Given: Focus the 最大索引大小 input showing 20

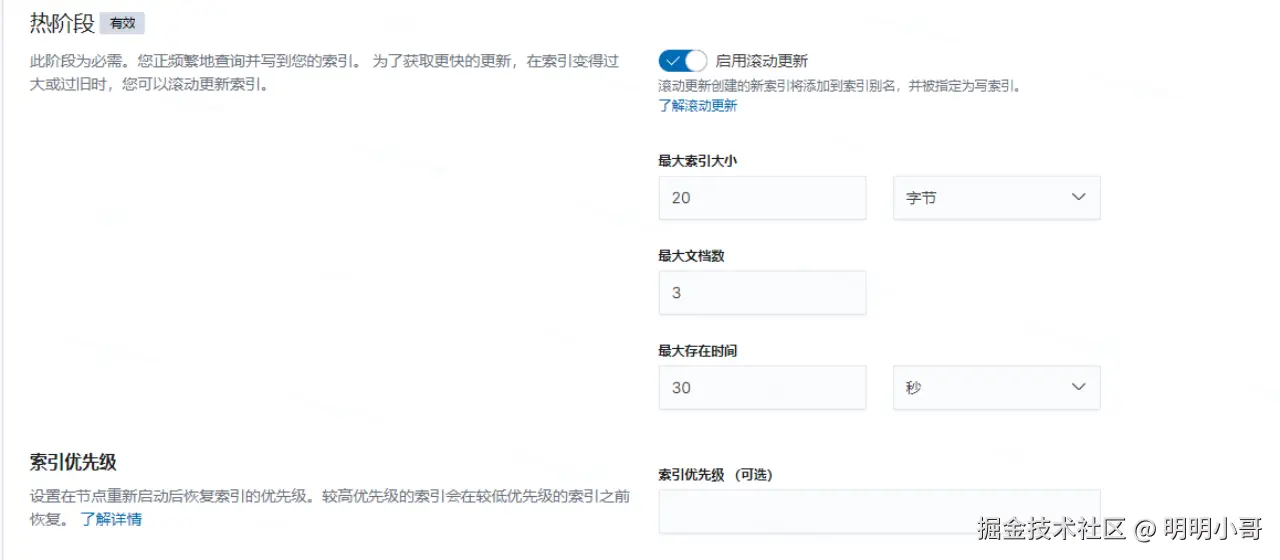Looking at the screenshot, I should pyautogui.click(x=762, y=198).
